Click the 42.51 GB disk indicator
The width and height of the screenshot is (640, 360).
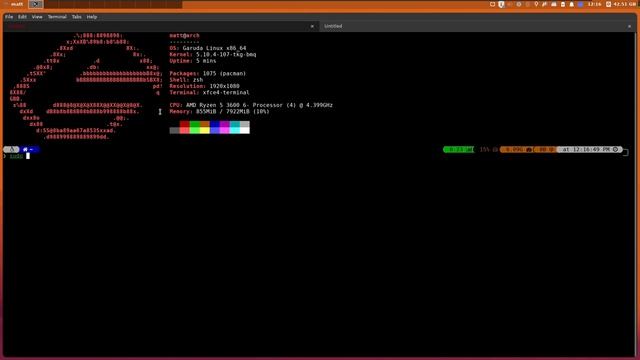tap(621, 4)
